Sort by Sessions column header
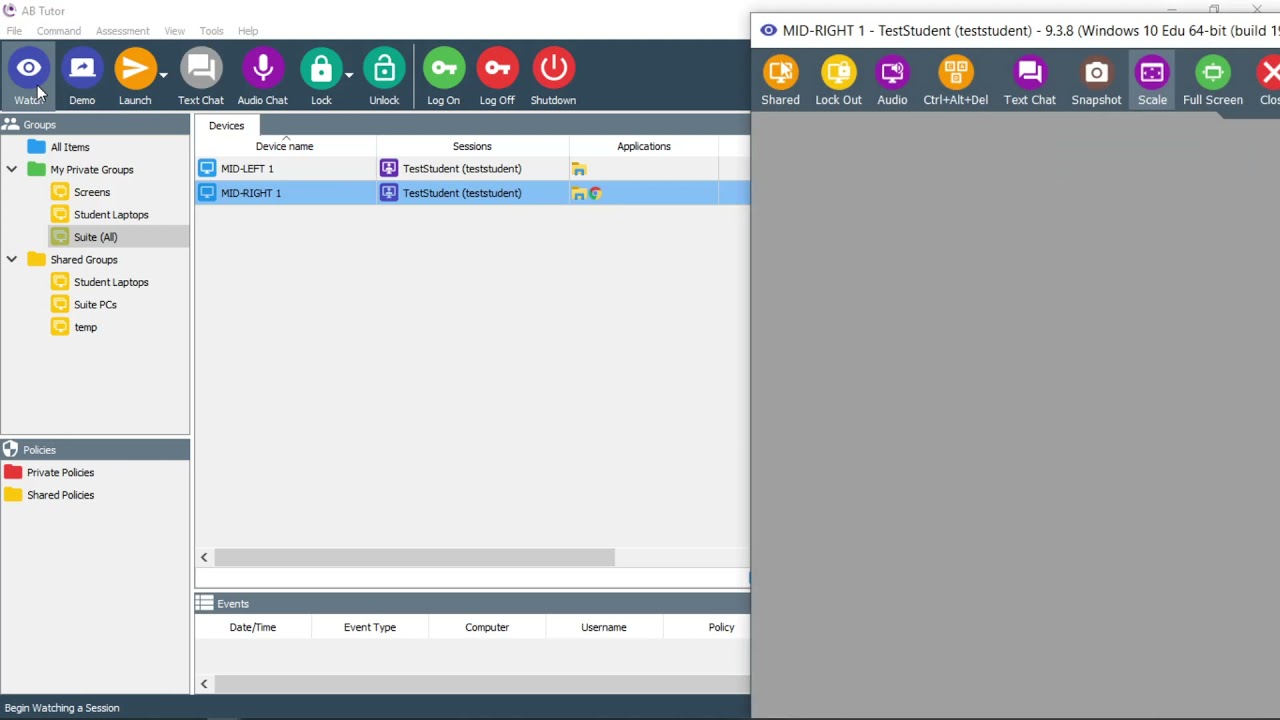Viewport: 1280px width, 720px height. click(472, 146)
